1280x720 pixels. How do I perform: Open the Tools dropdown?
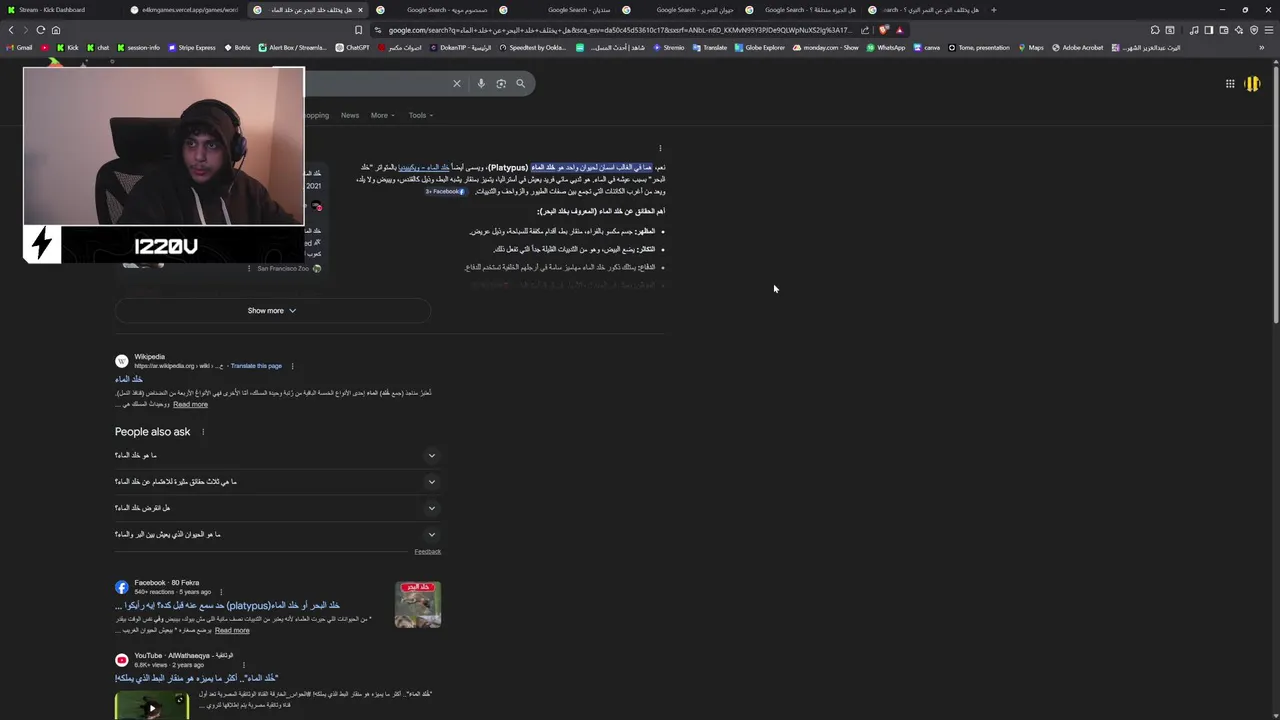point(420,115)
